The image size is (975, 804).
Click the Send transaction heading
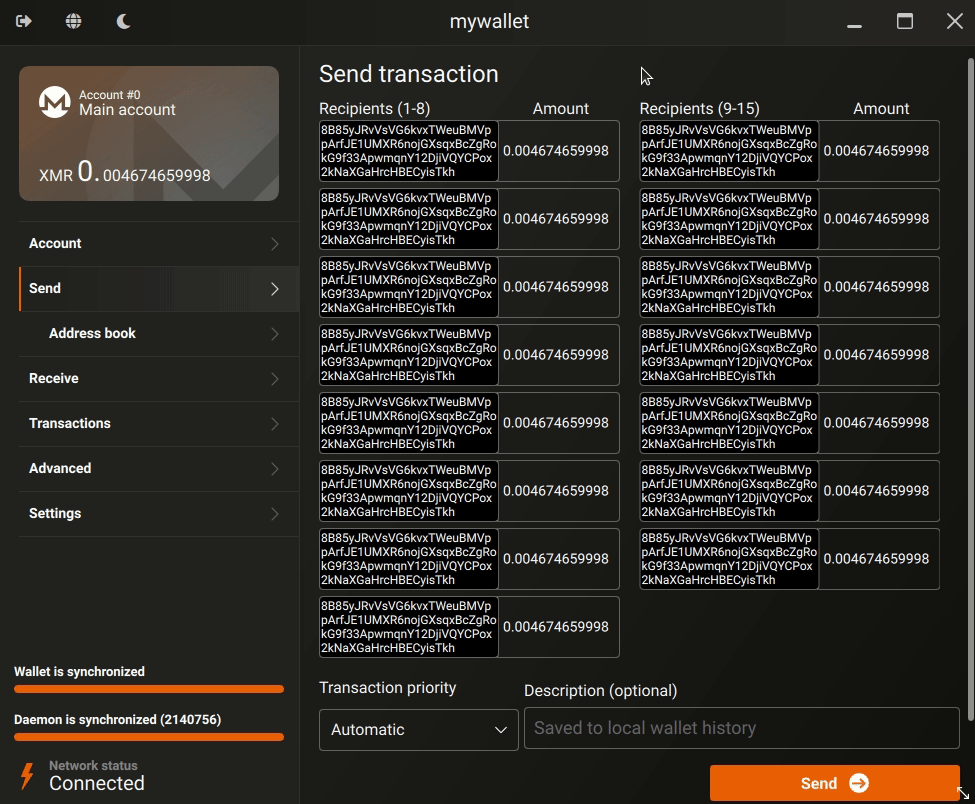[409, 74]
